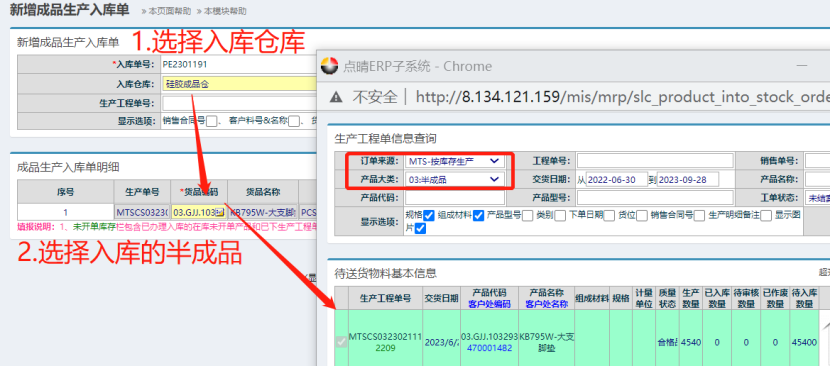Click the URL in the address bar

622,97
